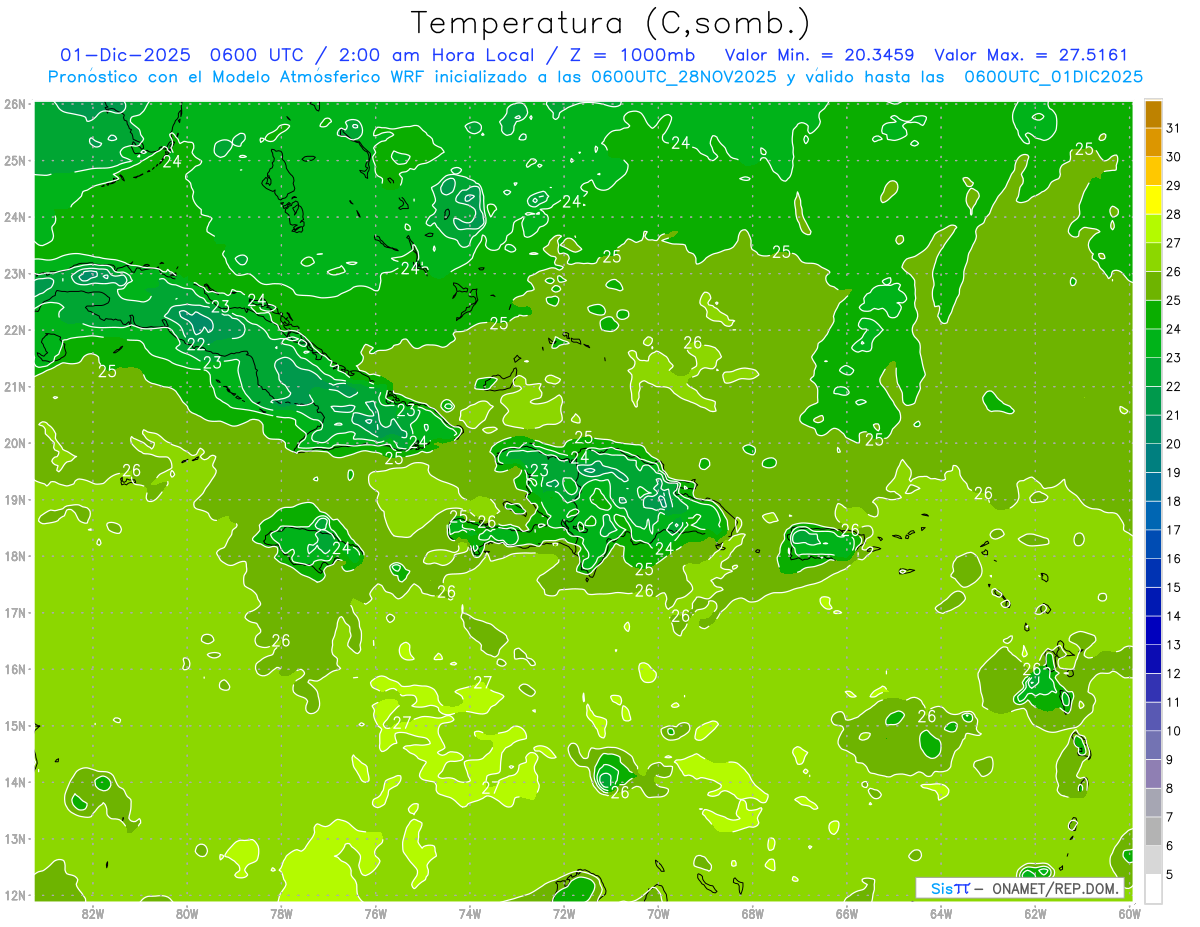Viewport: 1200px width, 927px height.
Task: Select the '0600UTC_01DIC2025' valid-until time text
Action: tap(1053, 76)
